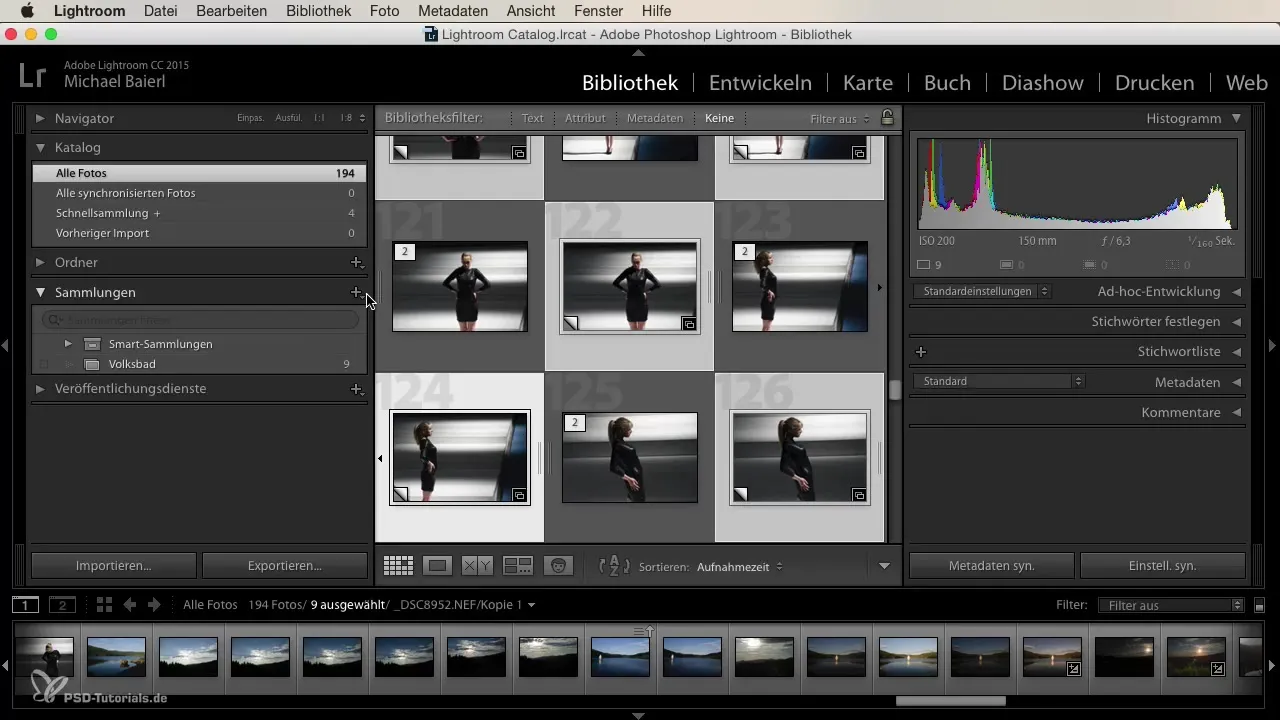Click the Apple menu icon
The height and width of the screenshot is (720, 1280).
click(x=27, y=11)
